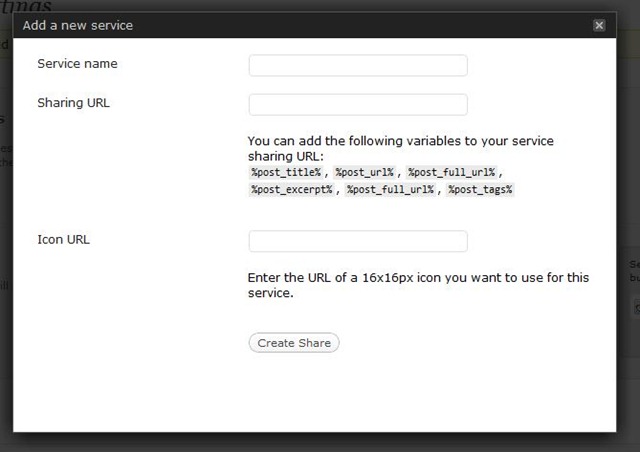The image size is (640, 452).
Task: Click into the Icon URL field
Action: tap(357, 242)
